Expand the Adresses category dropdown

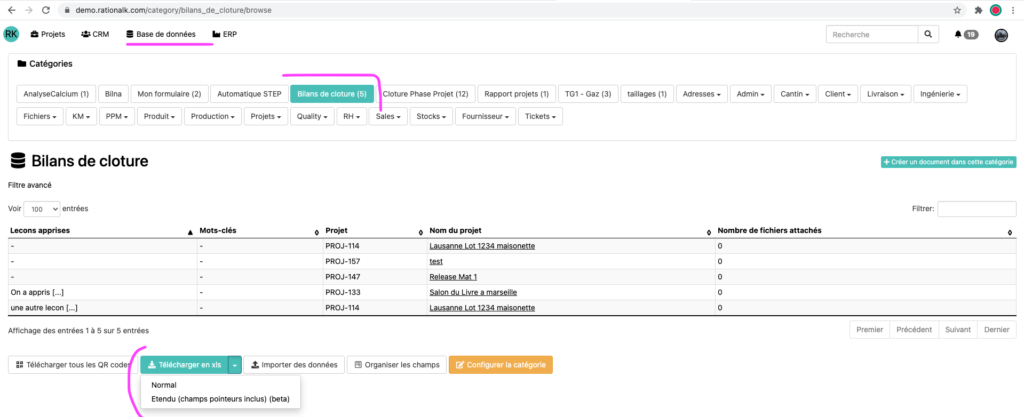pos(700,94)
